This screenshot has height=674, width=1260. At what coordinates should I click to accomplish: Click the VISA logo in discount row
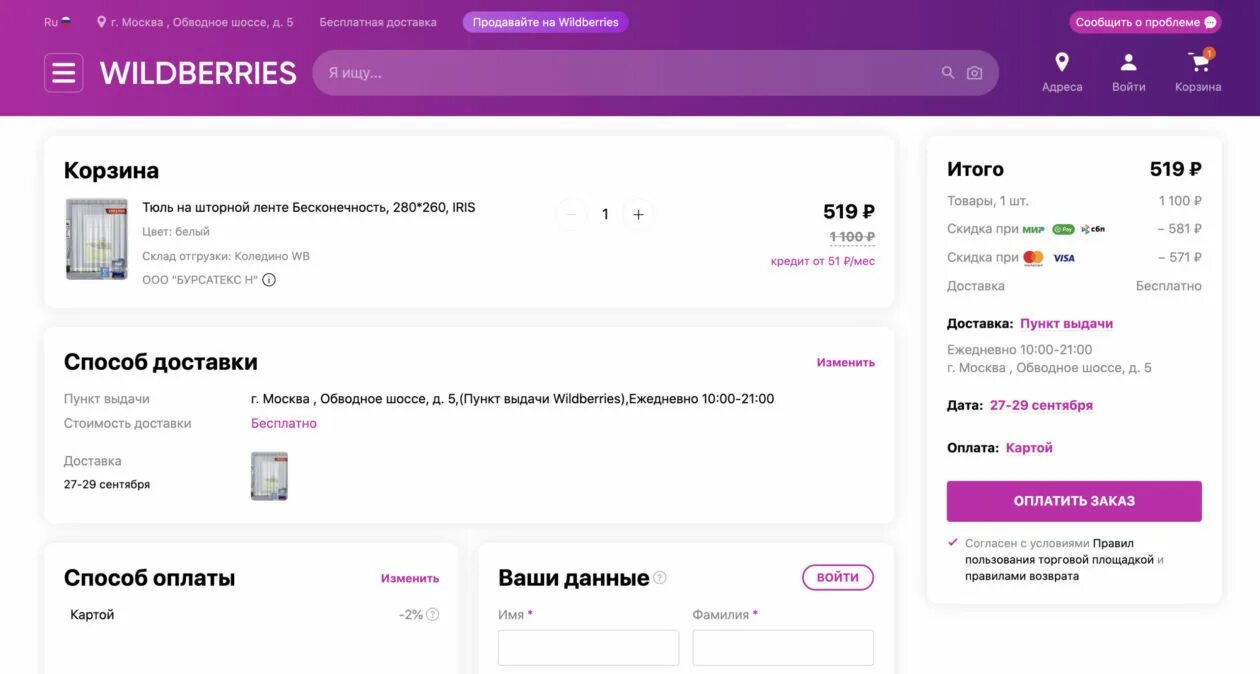point(1064,258)
